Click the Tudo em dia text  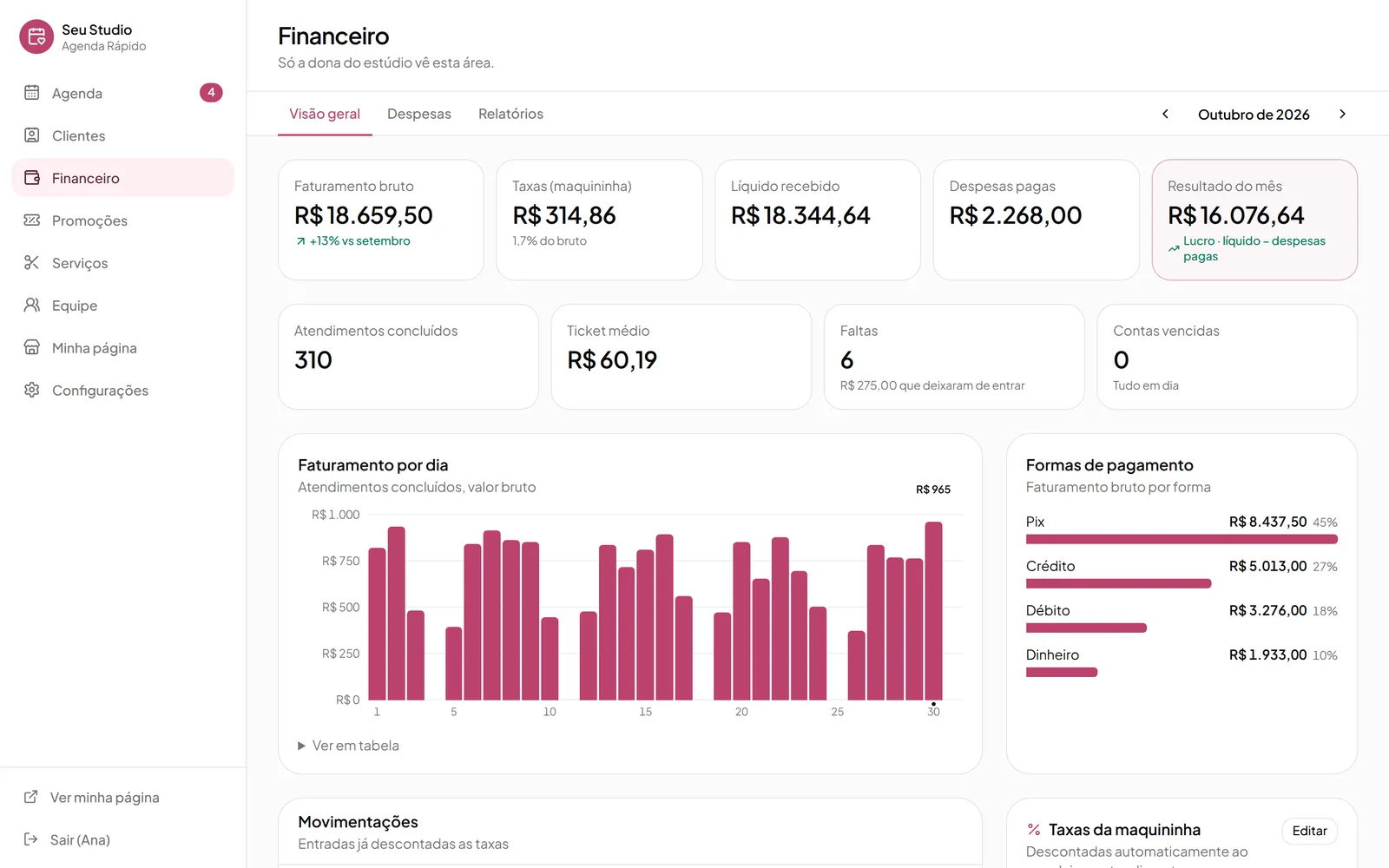point(1146,385)
